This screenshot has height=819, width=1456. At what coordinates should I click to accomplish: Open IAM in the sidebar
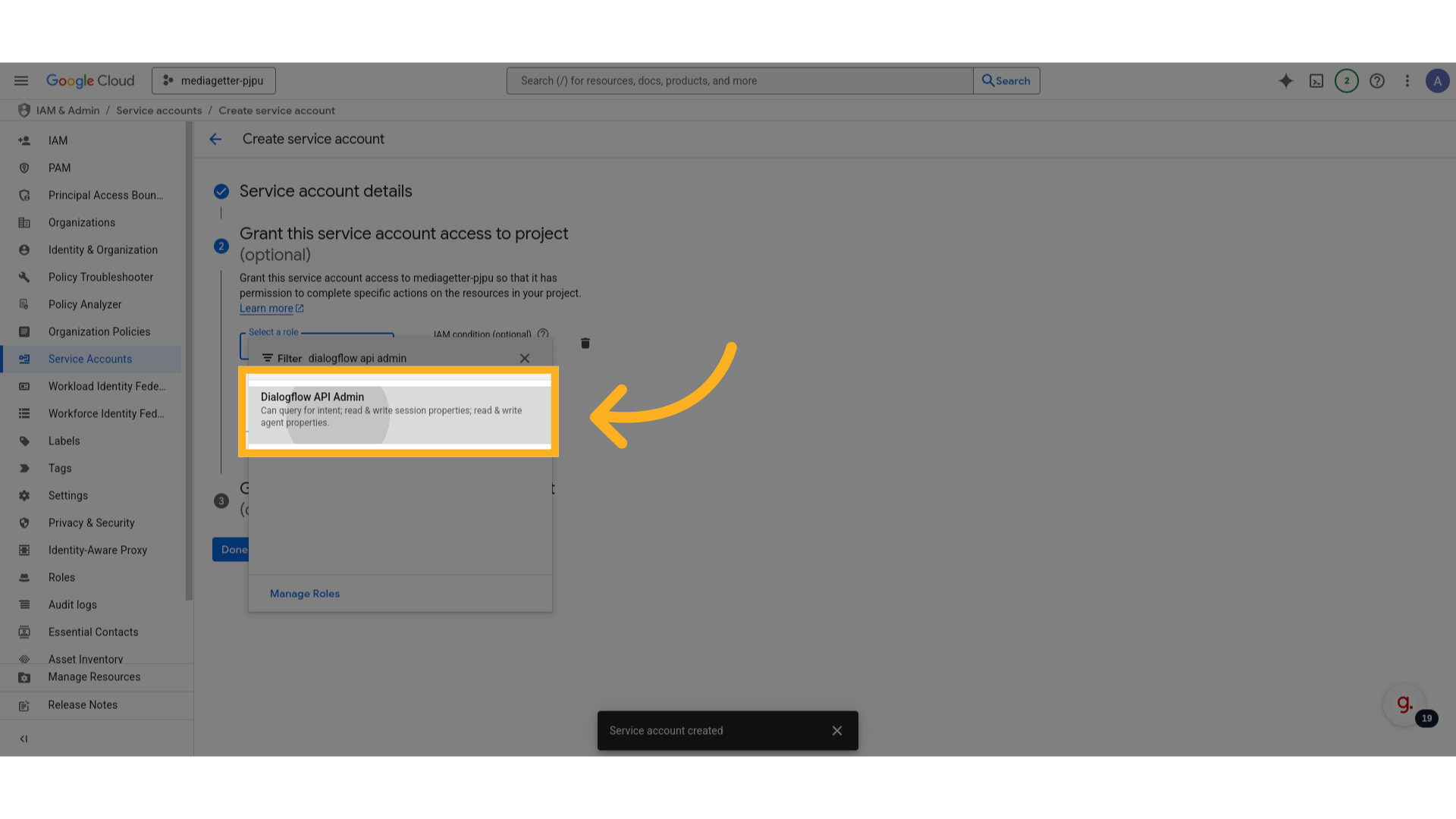click(x=91, y=140)
